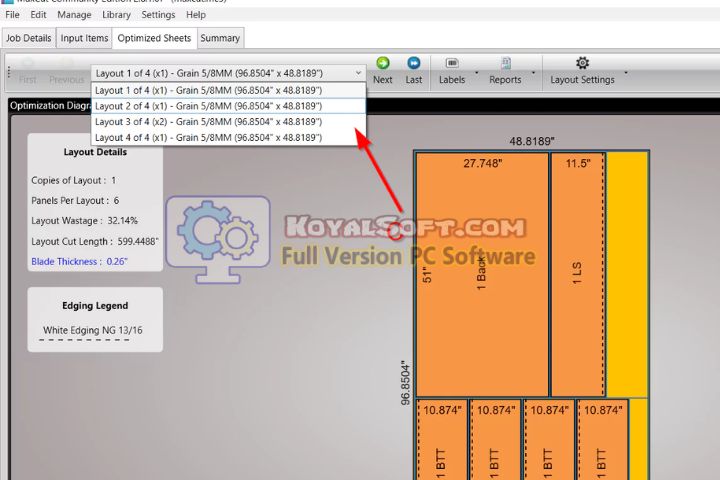Viewport: 720px width, 480px height.
Task: Open Layout Settings gear icon
Action: point(583,64)
